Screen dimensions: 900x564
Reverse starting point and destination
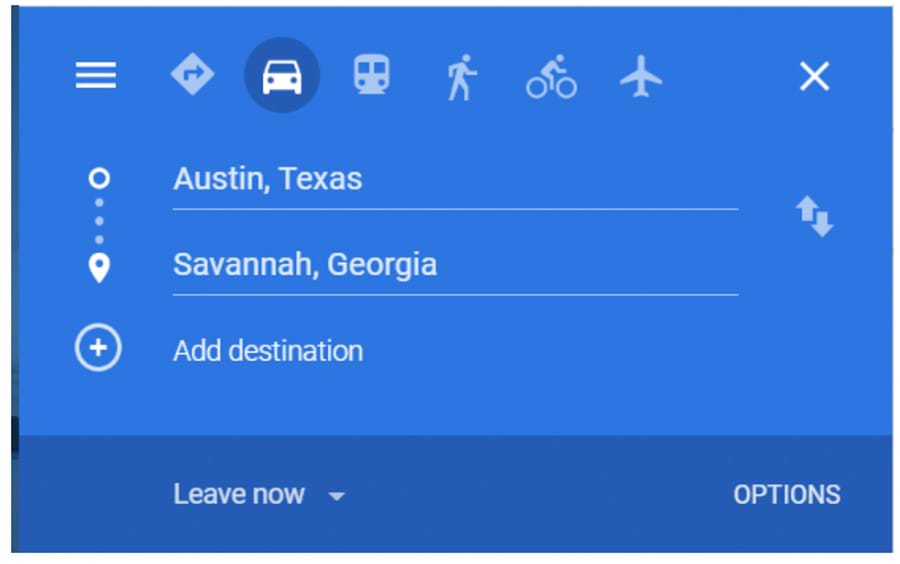[x=814, y=215]
